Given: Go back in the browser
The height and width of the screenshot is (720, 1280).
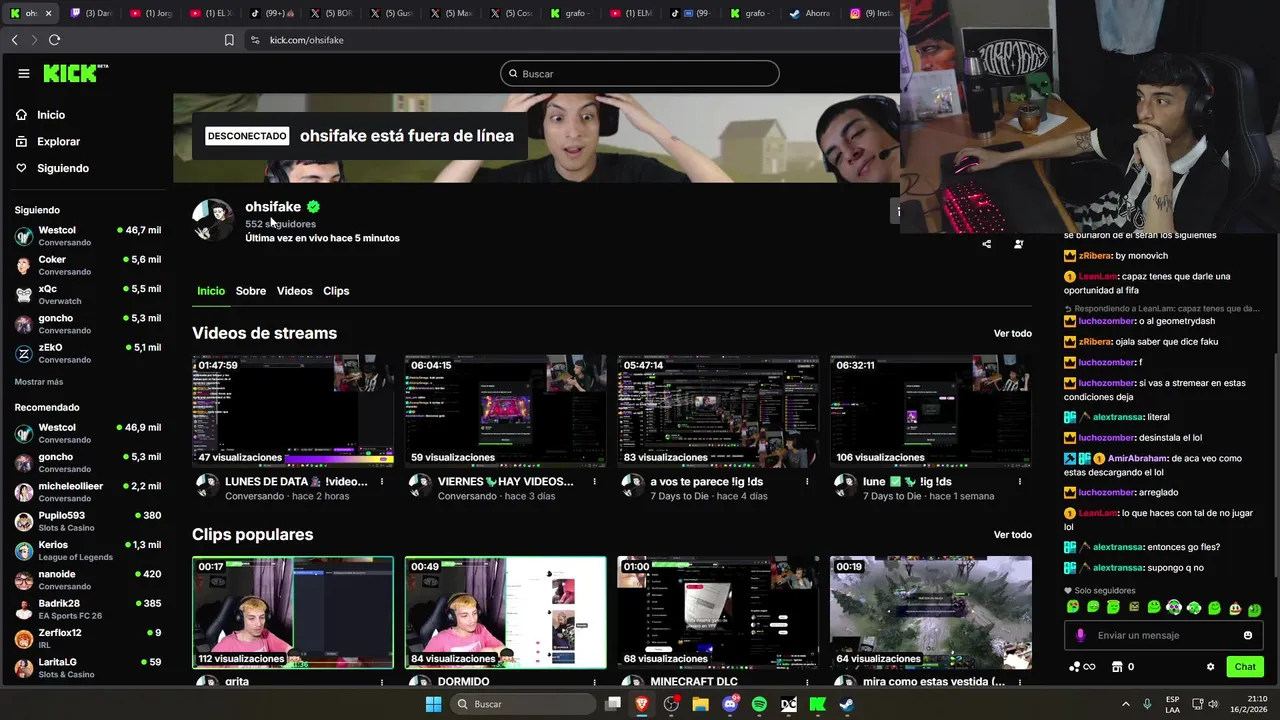Looking at the screenshot, I should [x=15, y=40].
